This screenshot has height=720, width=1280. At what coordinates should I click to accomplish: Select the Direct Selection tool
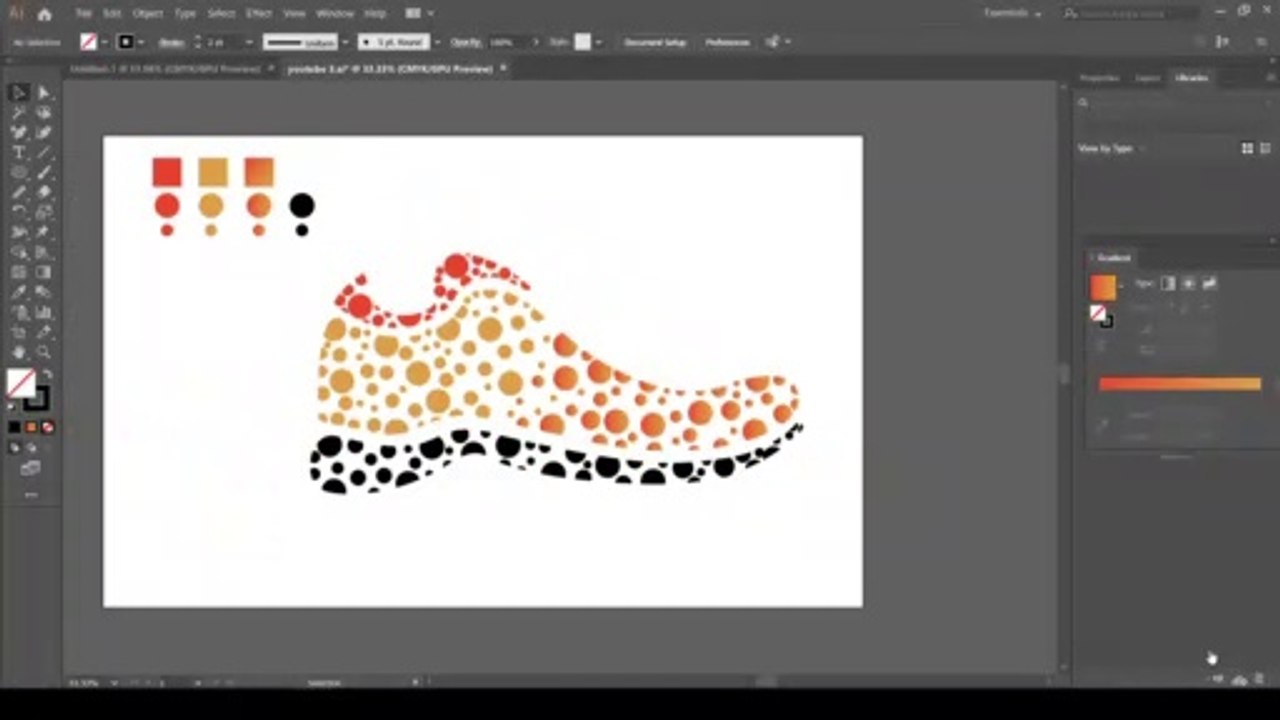tap(44, 93)
